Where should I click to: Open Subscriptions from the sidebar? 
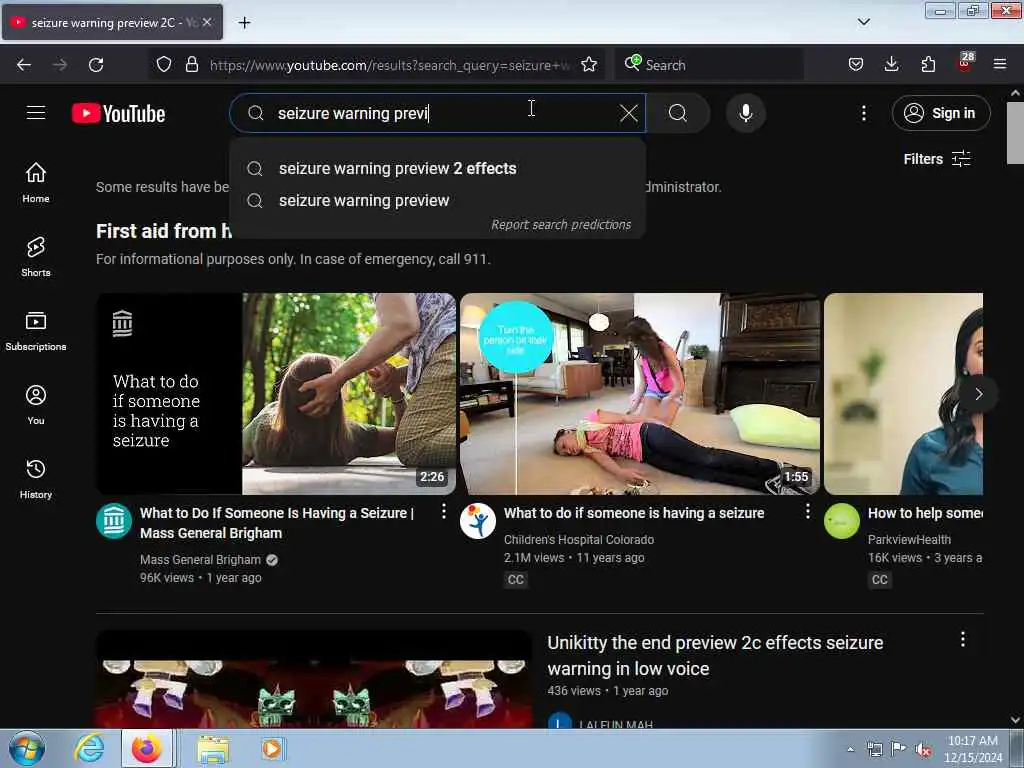coord(36,331)
